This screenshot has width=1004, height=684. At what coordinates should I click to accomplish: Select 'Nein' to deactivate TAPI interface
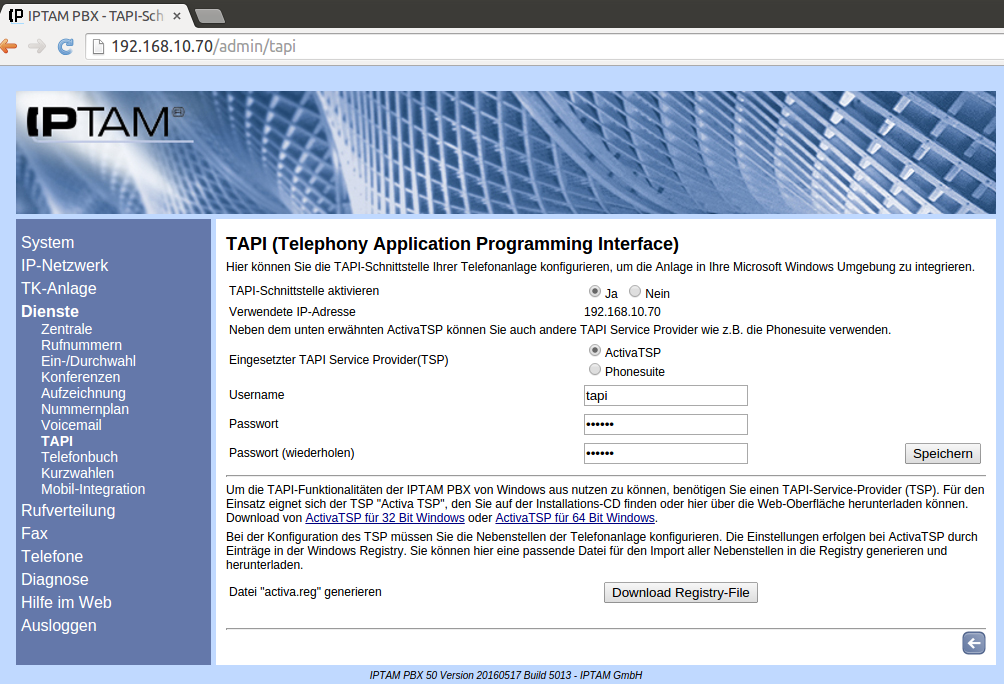pyautogui.click(x=635, y=292)
